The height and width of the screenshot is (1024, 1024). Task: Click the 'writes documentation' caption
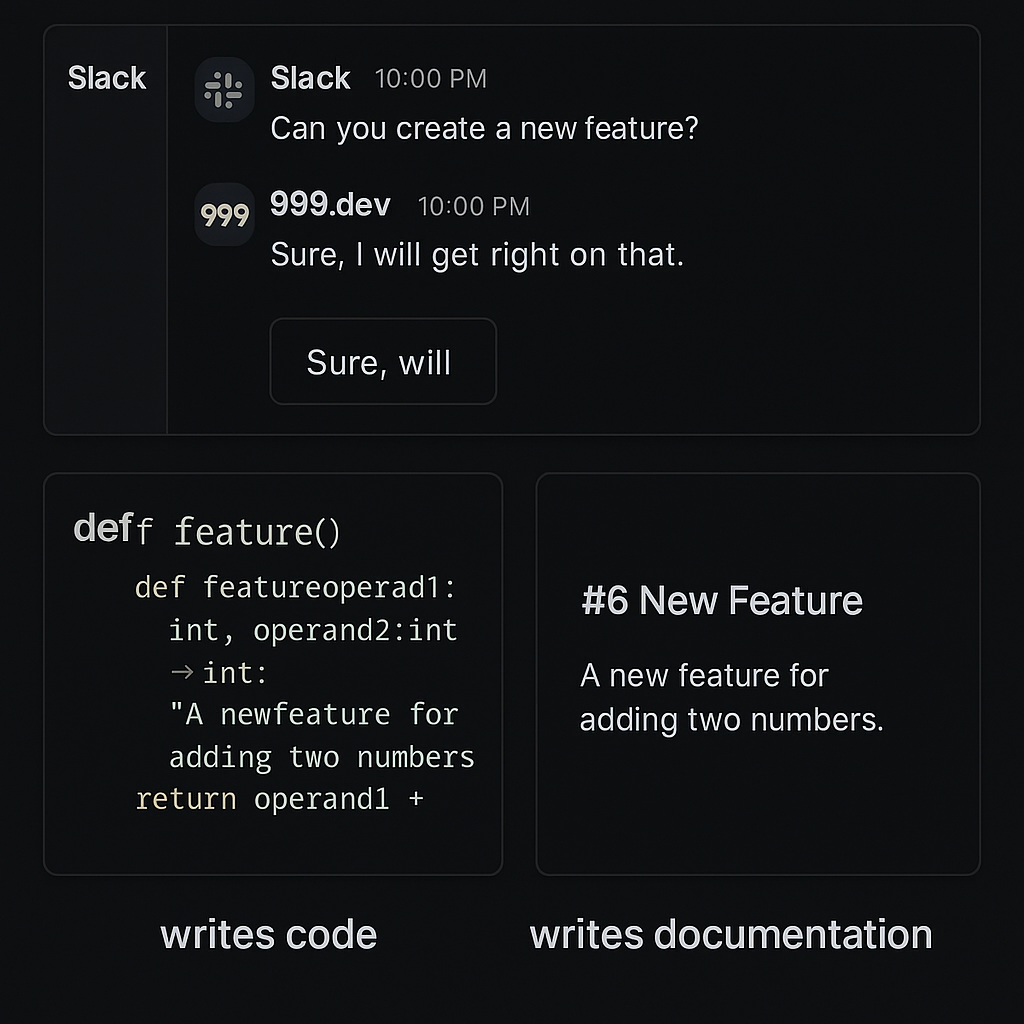[731, 935]
